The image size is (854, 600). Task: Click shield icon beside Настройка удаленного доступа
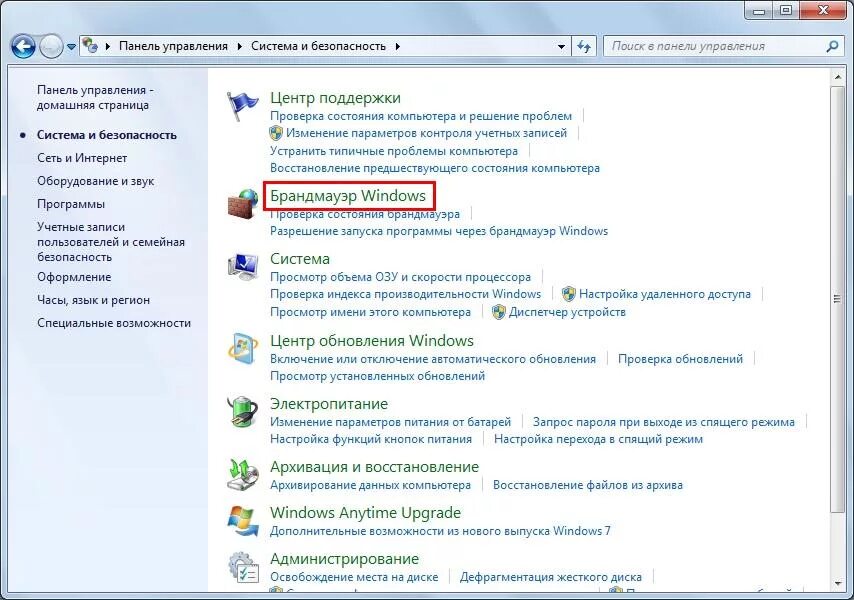pos(569,294)
